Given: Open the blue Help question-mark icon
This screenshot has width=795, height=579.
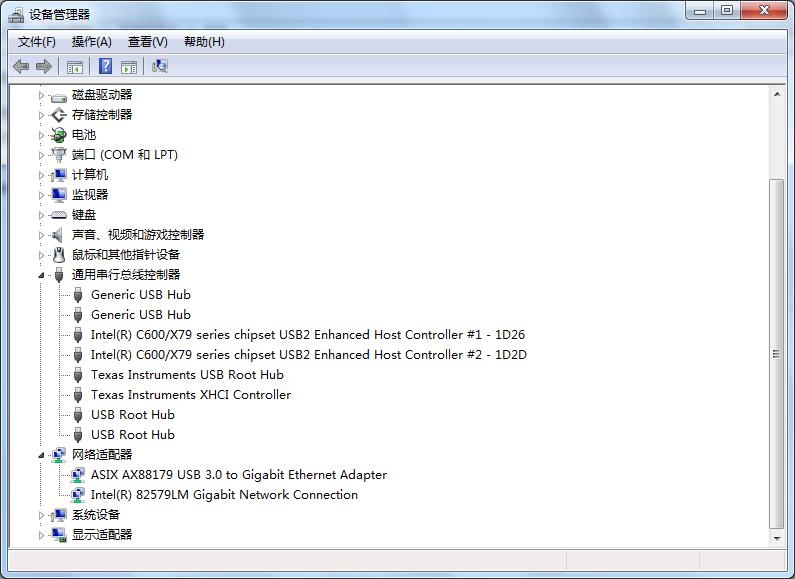Looking at the screenshot, I should tap(105, 66).
